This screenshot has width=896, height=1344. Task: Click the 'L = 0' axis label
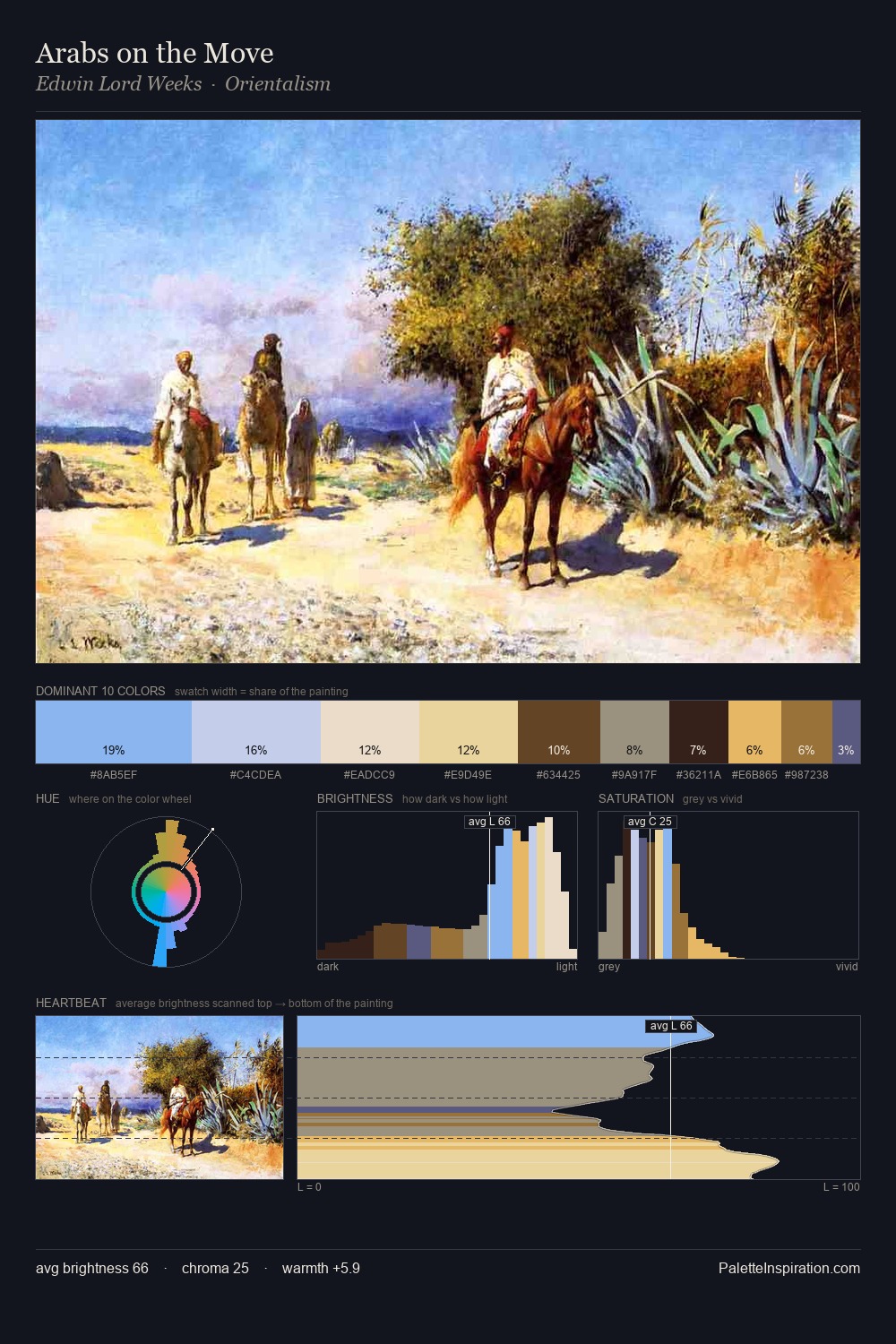pos(309,1186)
